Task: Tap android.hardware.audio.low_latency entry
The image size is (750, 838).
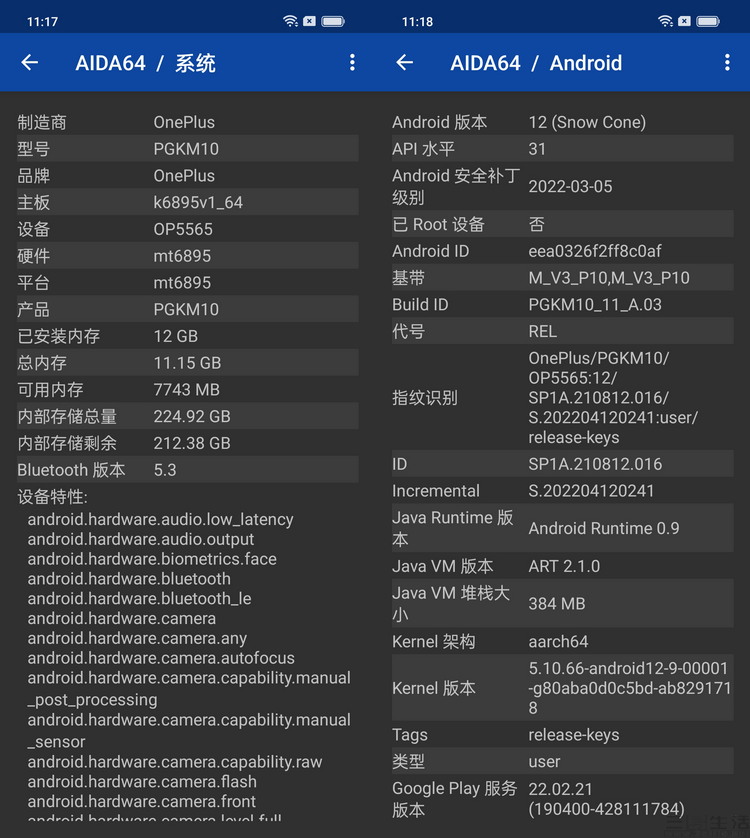Action: click(x=160, y=519)
